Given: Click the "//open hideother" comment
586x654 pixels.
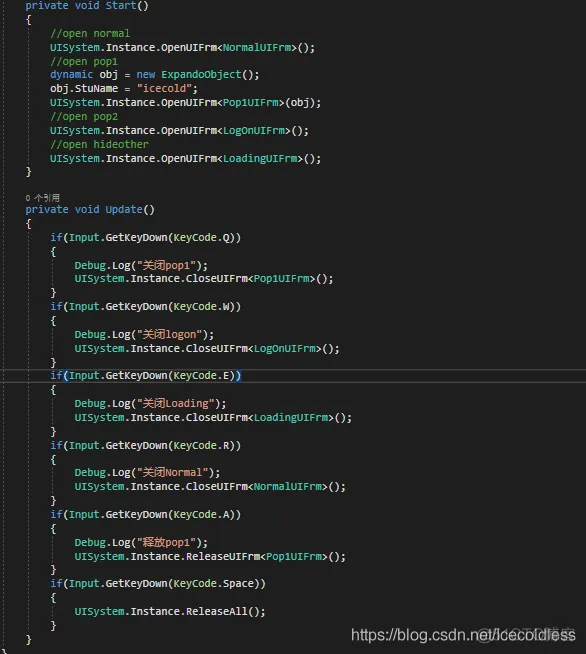Looking at the screenshot, I should pyautogui.click(x=99, y=144).
